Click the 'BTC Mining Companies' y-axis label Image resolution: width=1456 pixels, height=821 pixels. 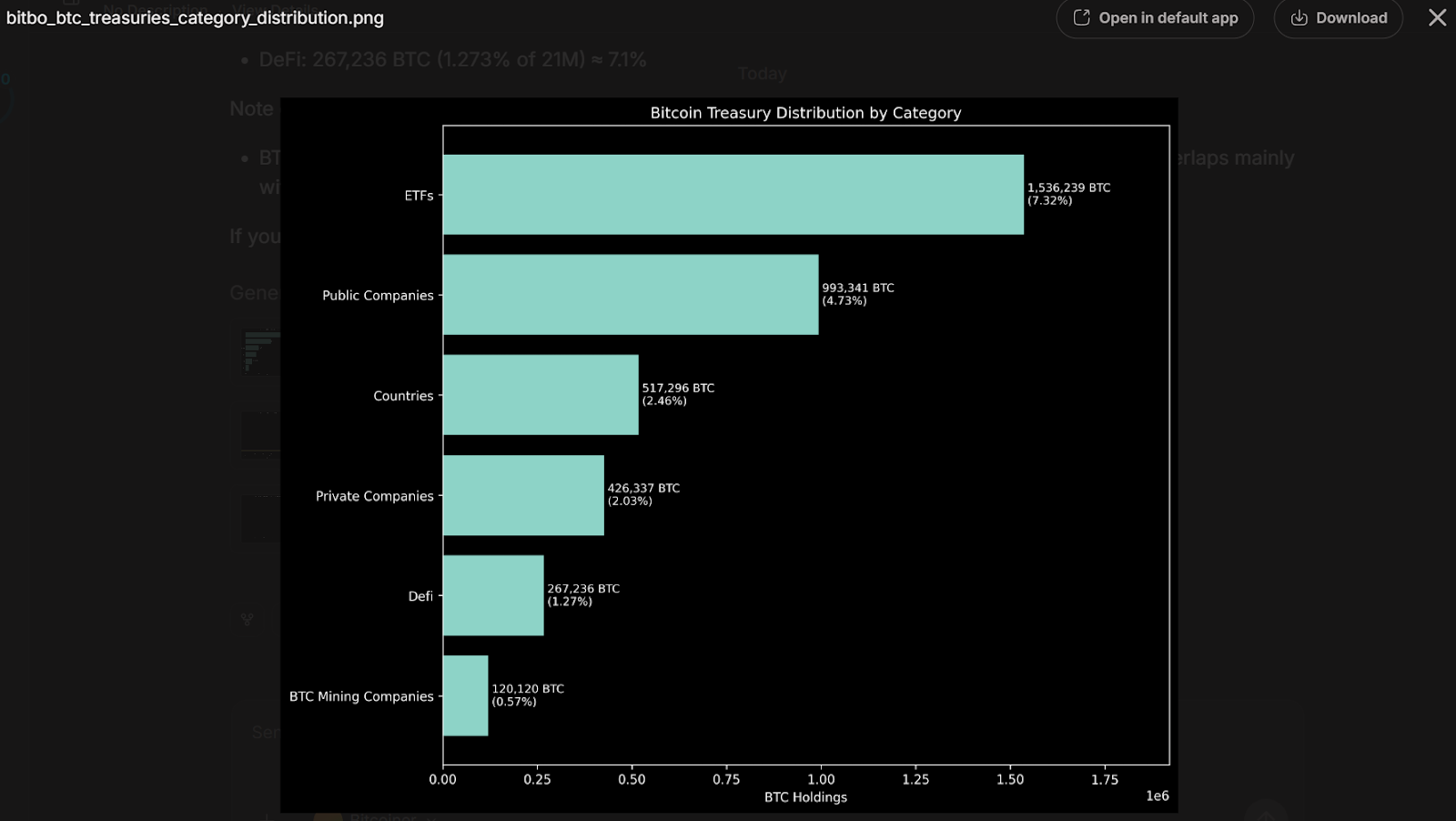(x=361, y=696)
